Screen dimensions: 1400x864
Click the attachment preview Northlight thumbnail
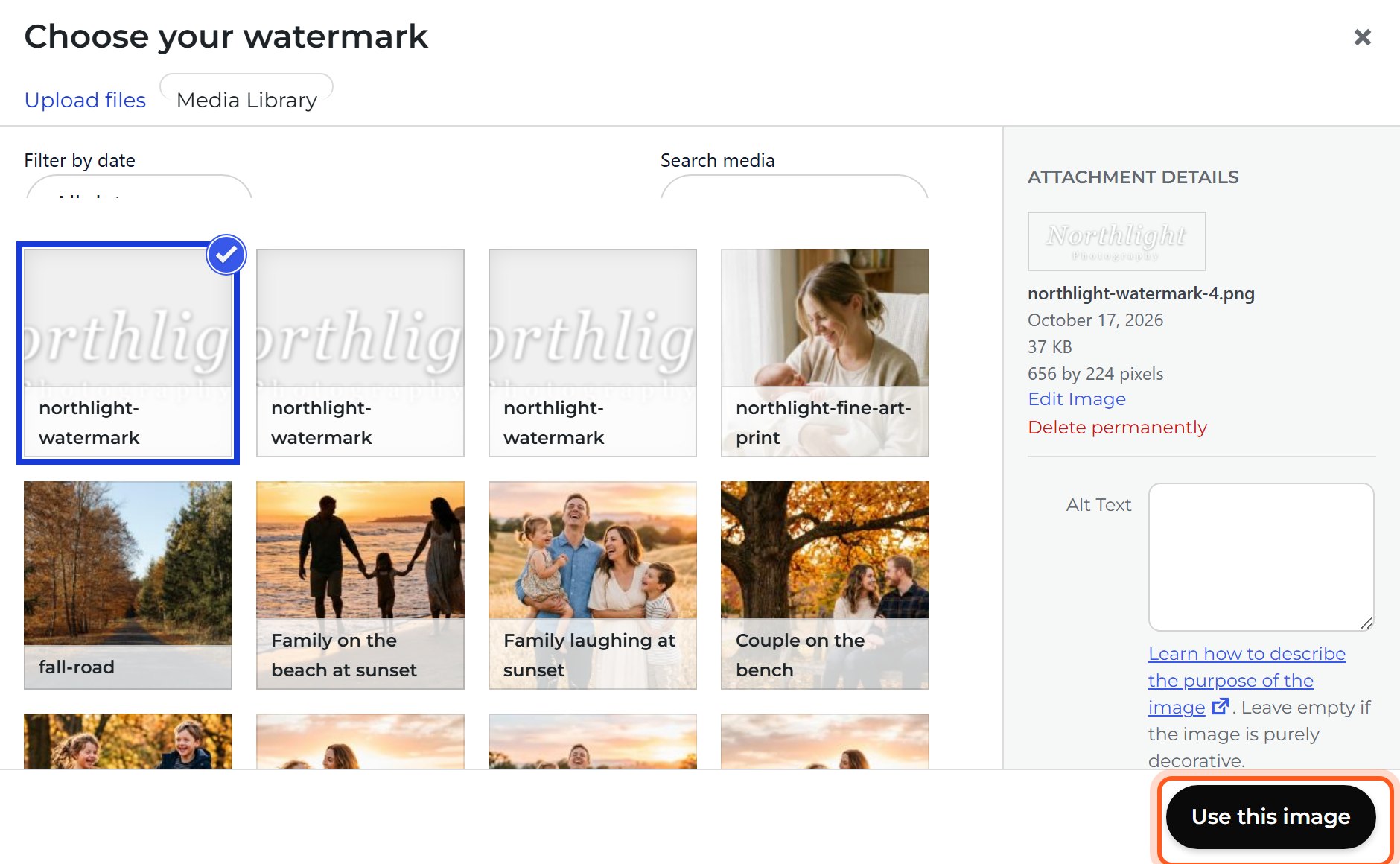click(x=1117, y=241)
